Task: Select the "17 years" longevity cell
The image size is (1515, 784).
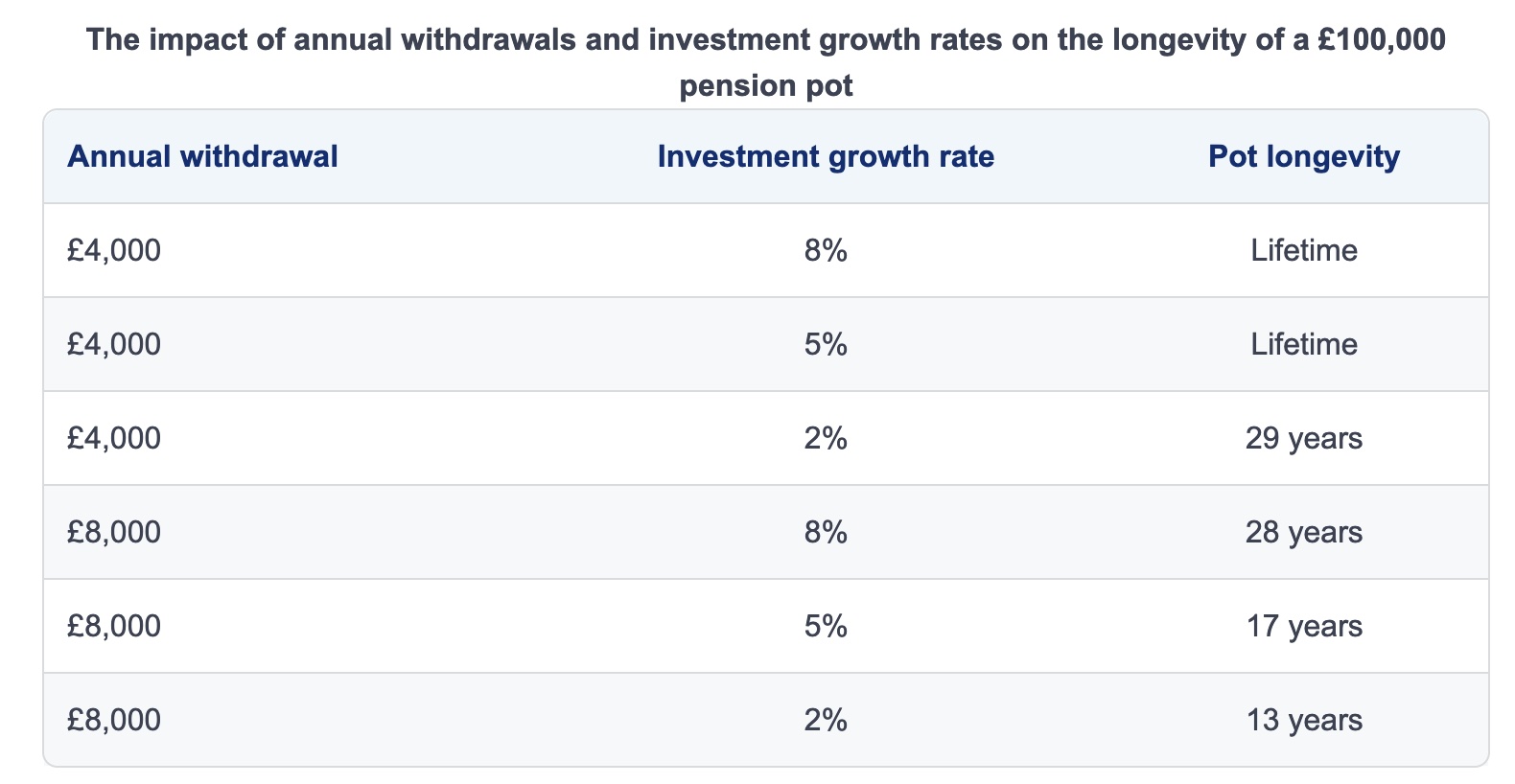Action: coord(1303,626)
